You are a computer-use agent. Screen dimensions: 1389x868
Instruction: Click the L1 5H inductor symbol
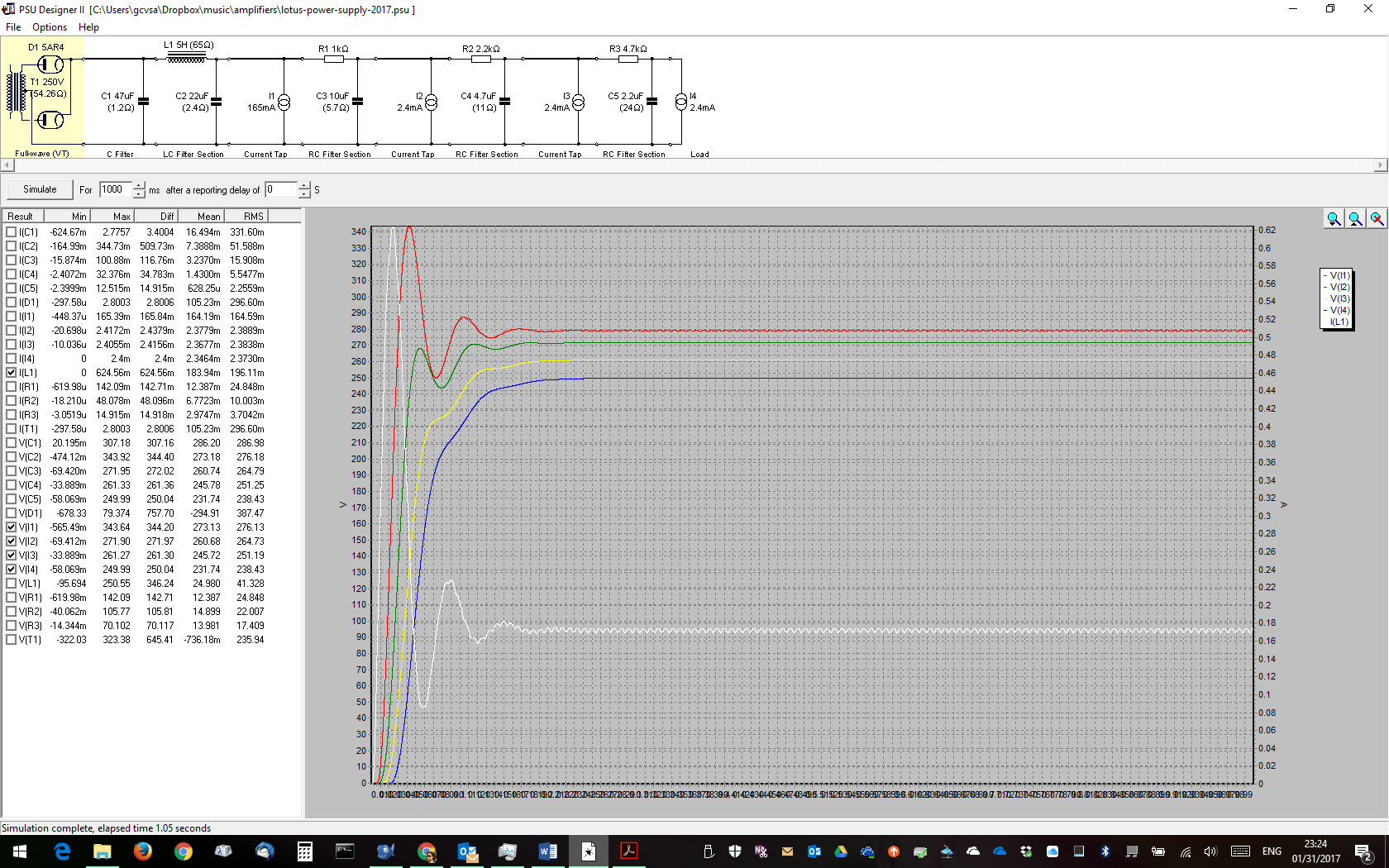188,58
